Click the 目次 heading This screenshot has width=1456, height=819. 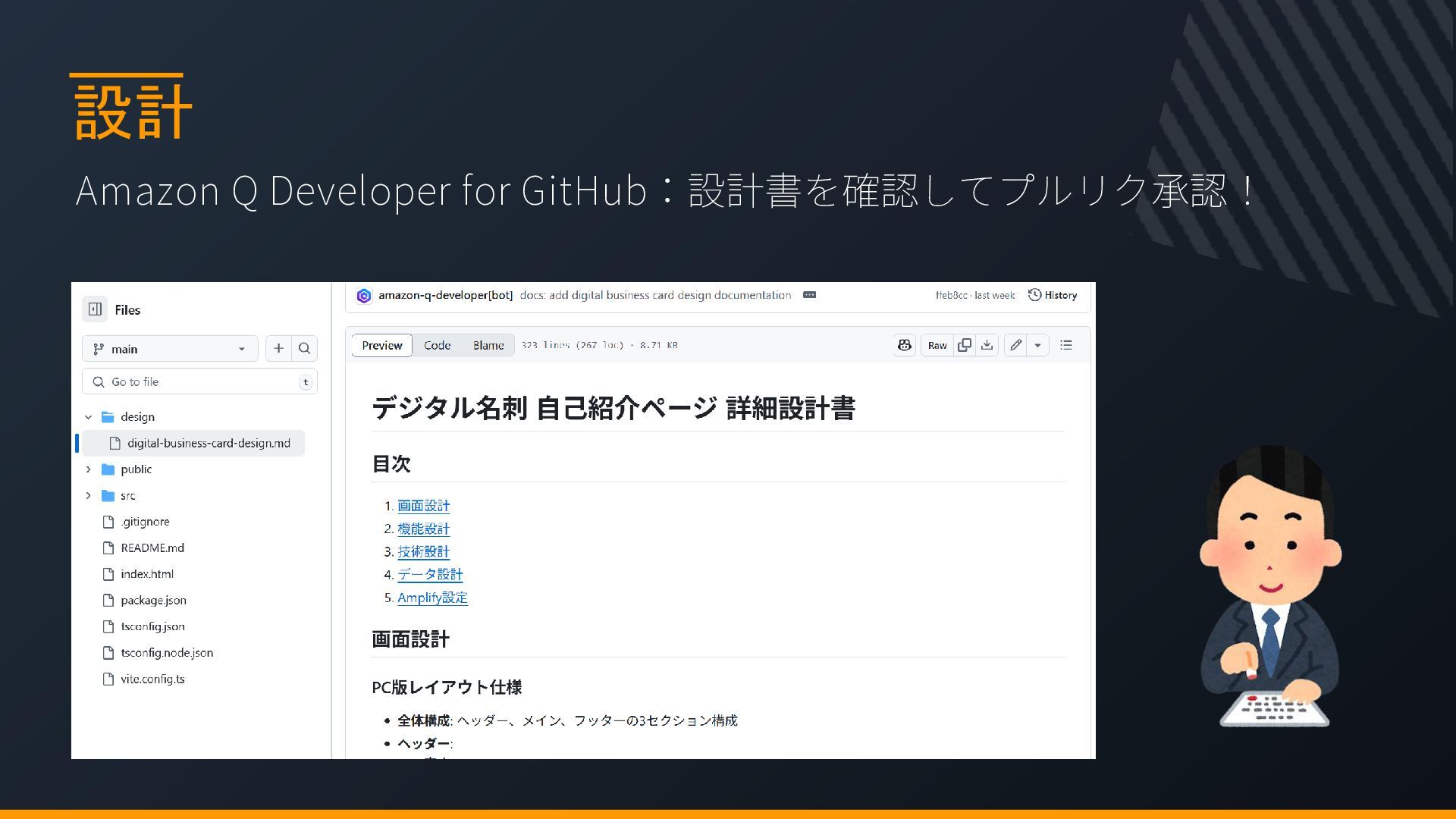[x=391, y=463]
